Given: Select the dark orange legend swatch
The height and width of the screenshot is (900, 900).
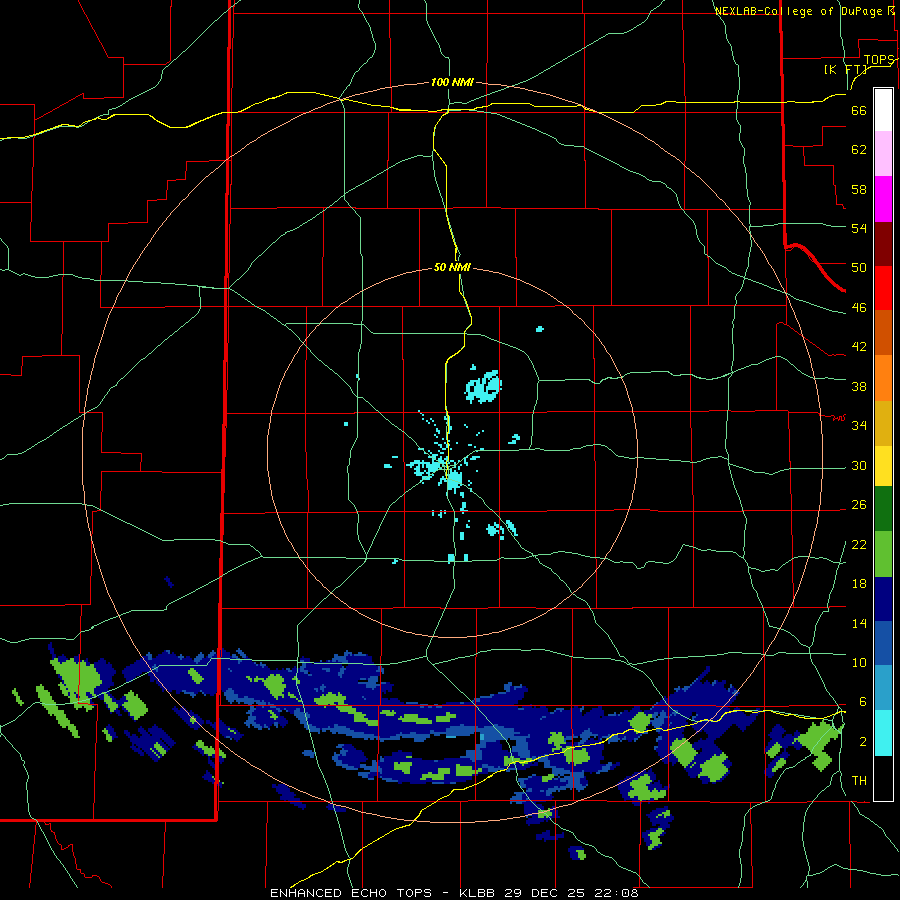Looking at the screenshot, I should pos(883,333).
